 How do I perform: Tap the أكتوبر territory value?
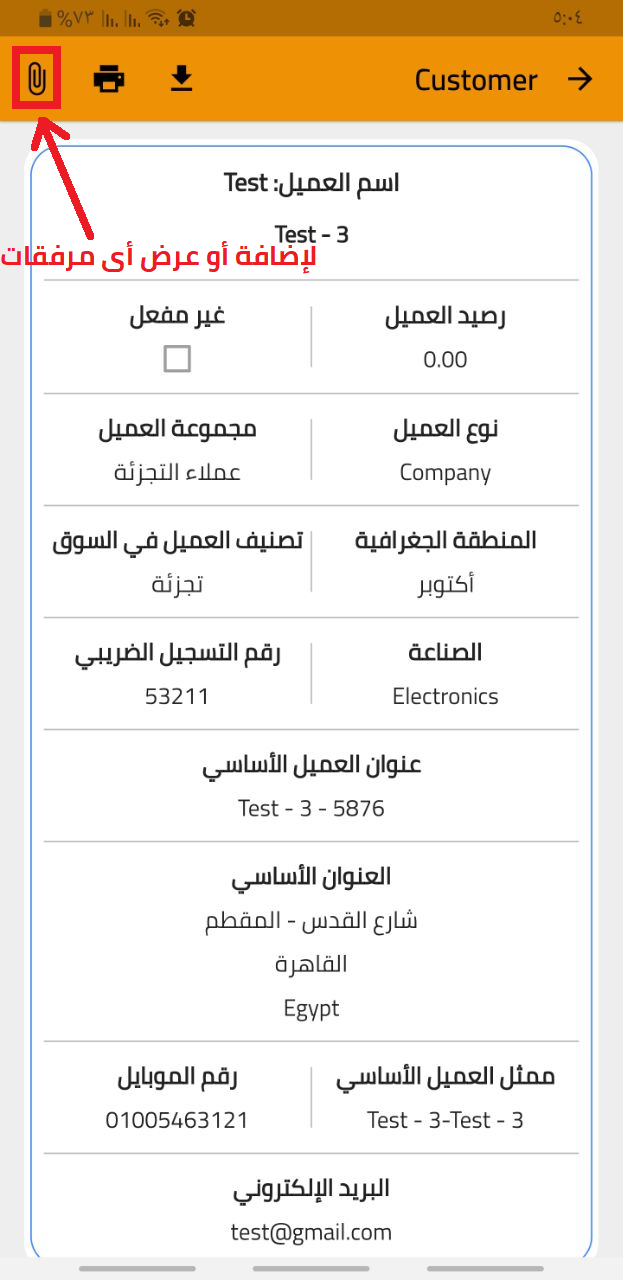445,584
